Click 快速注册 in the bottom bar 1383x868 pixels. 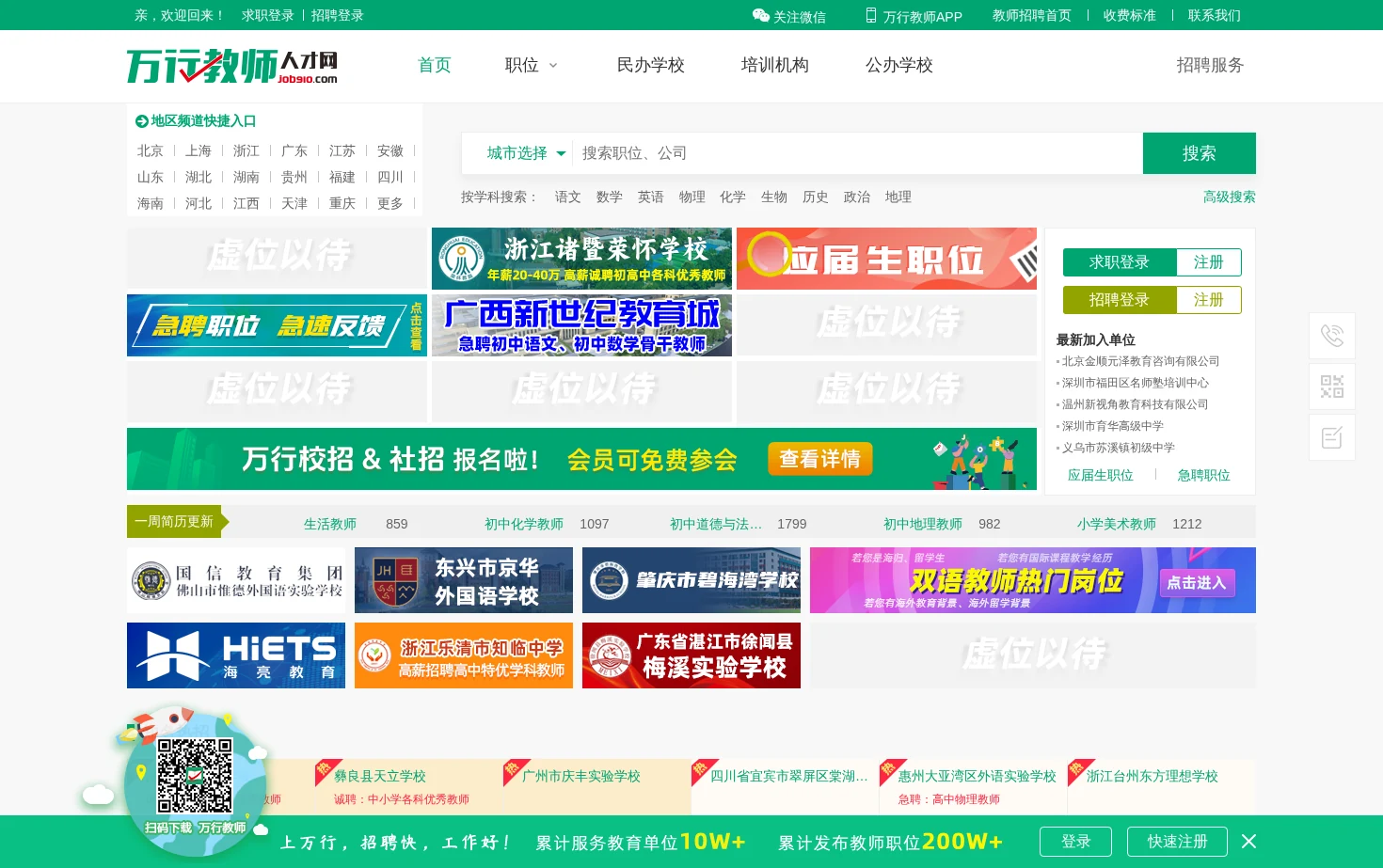click(x=1177, y=842)
